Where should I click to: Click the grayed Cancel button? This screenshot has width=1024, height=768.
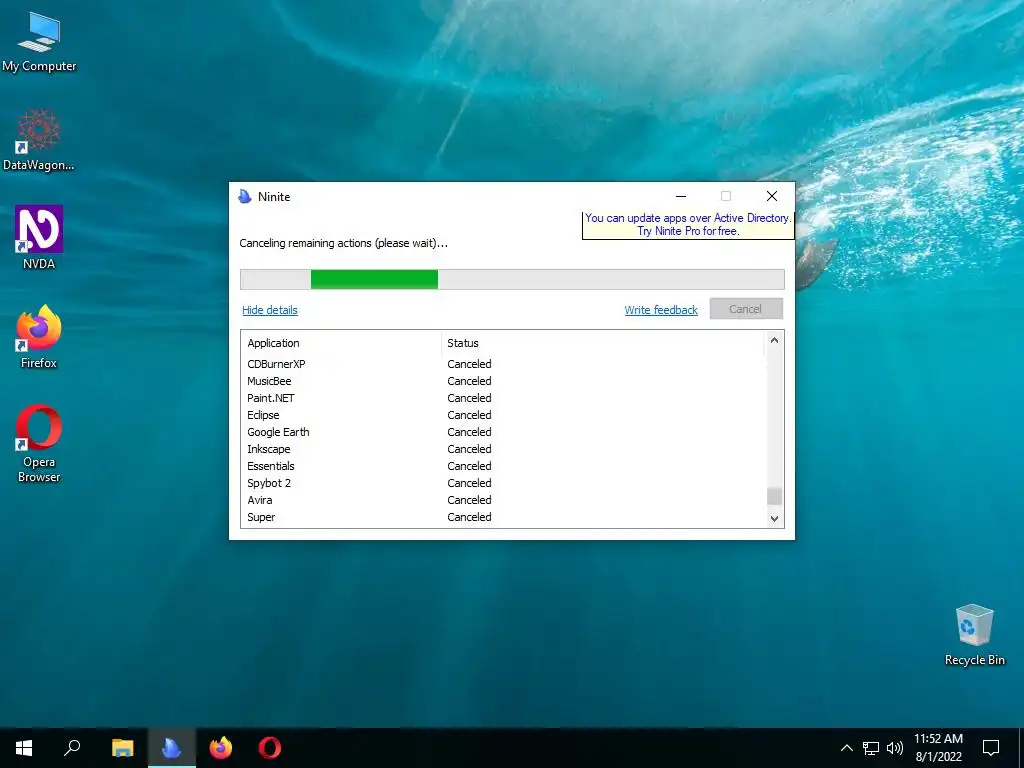pyautogui.click(x=746, y=309)
